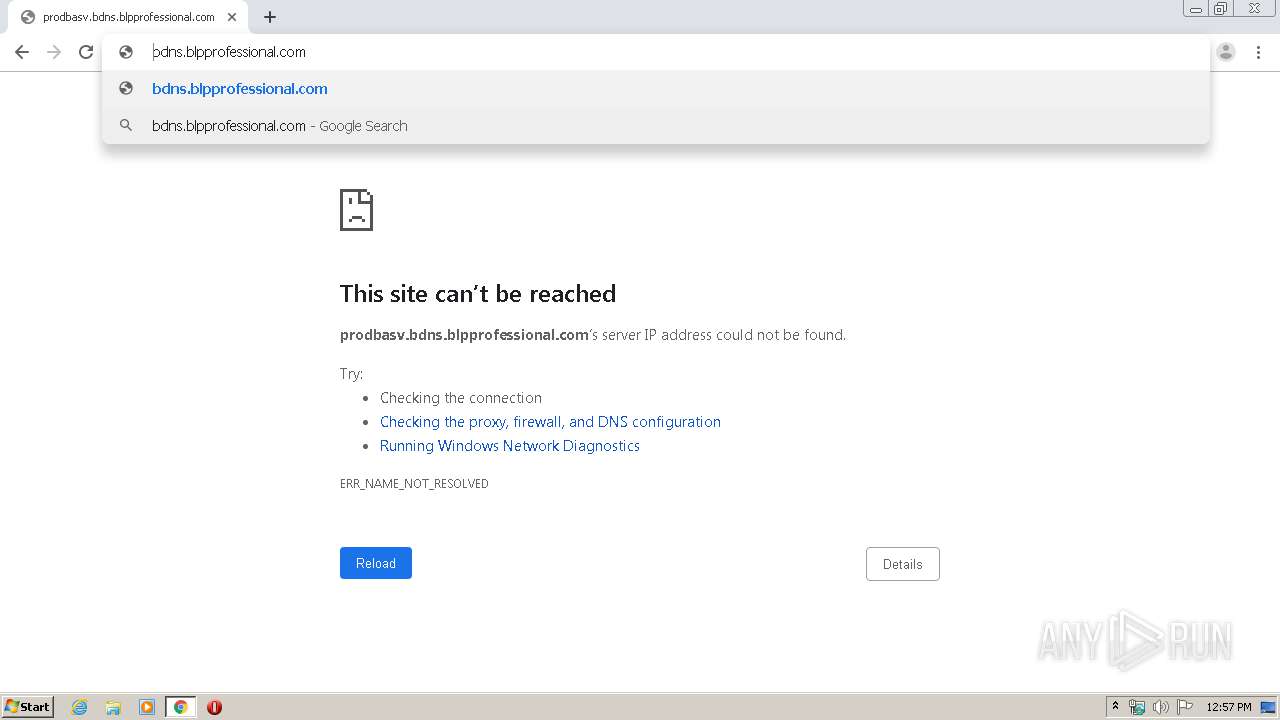Launch Internet Explorer from the taskbar
The height and width of the screenshot is (720, 1280).
click(x=80, y=707)
